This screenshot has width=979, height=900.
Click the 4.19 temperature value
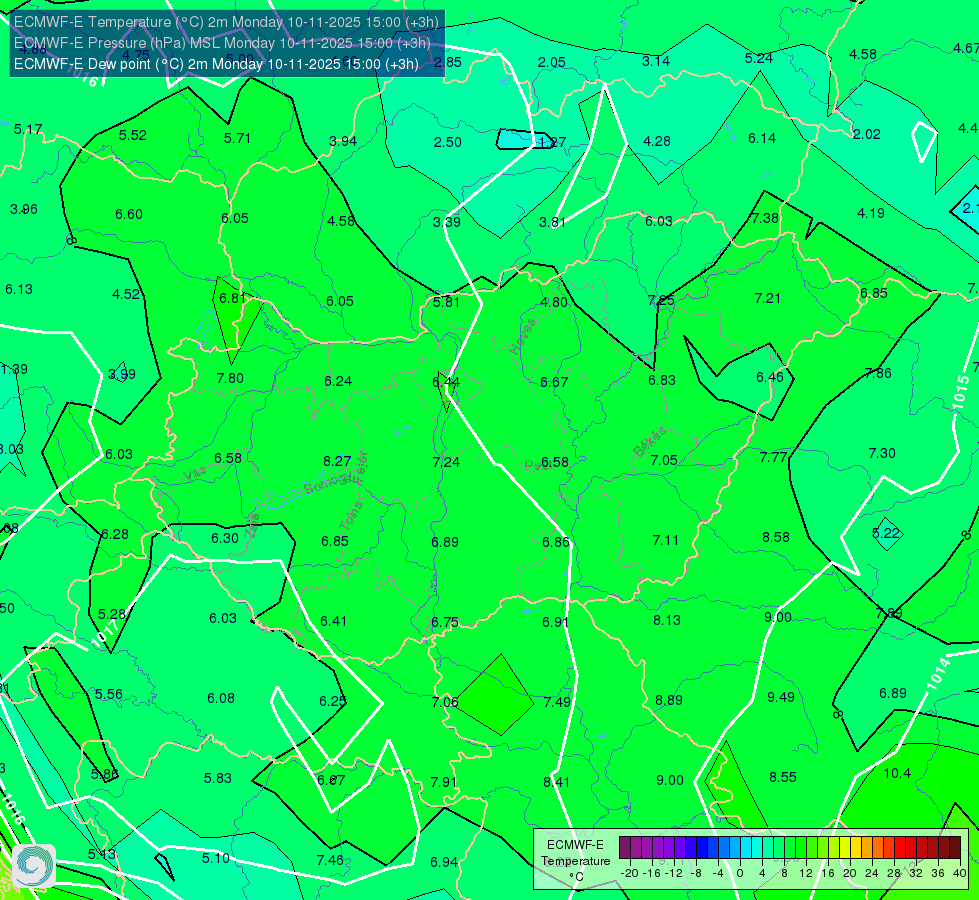(870, 213)
